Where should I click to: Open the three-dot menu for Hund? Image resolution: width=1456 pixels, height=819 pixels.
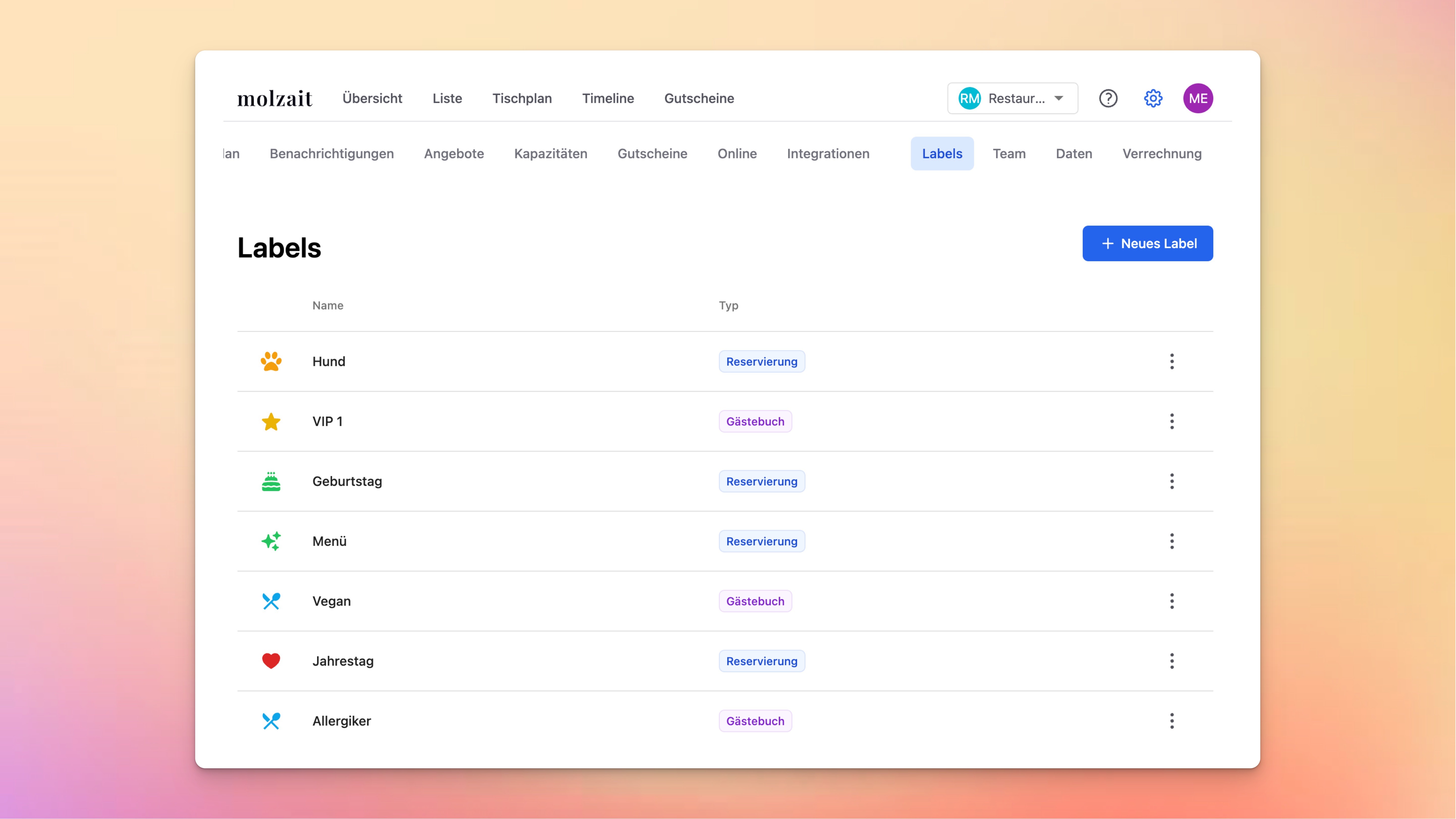1172,362
